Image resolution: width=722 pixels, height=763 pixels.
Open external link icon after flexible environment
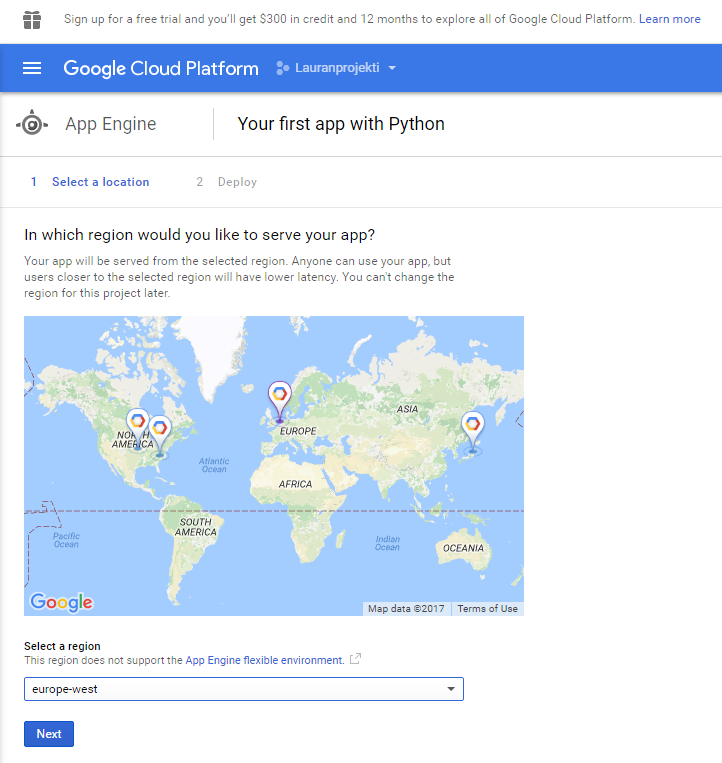[x=356, y=659]
